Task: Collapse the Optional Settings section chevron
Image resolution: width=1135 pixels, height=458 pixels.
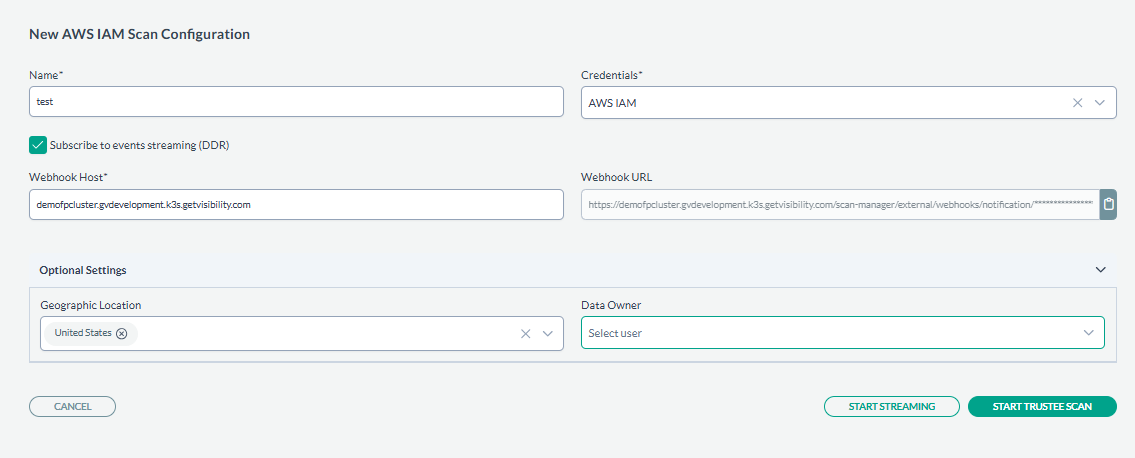Action: (1100, 270)
